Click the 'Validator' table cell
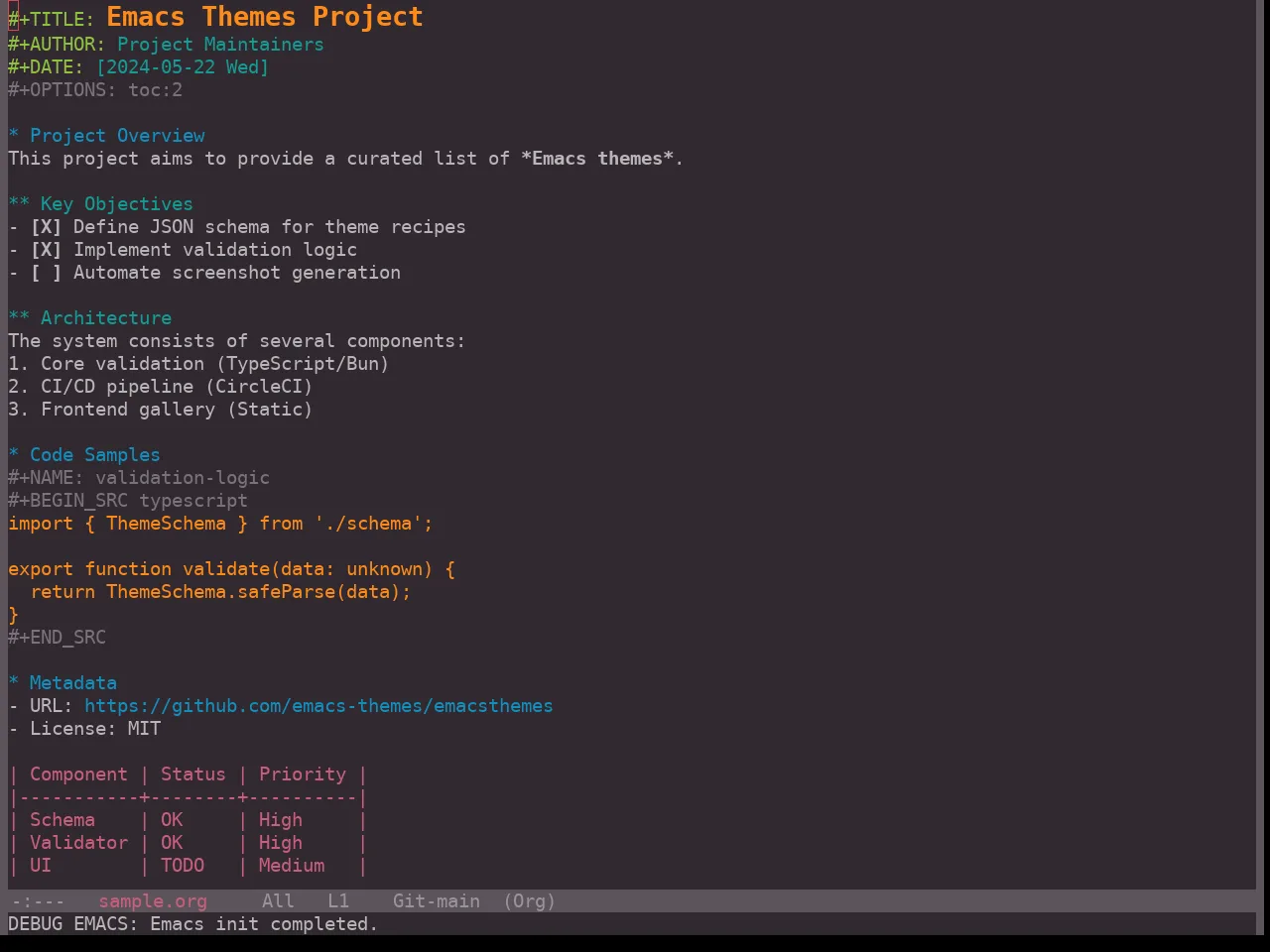The image size is (1270, 952). coord(78,843)
